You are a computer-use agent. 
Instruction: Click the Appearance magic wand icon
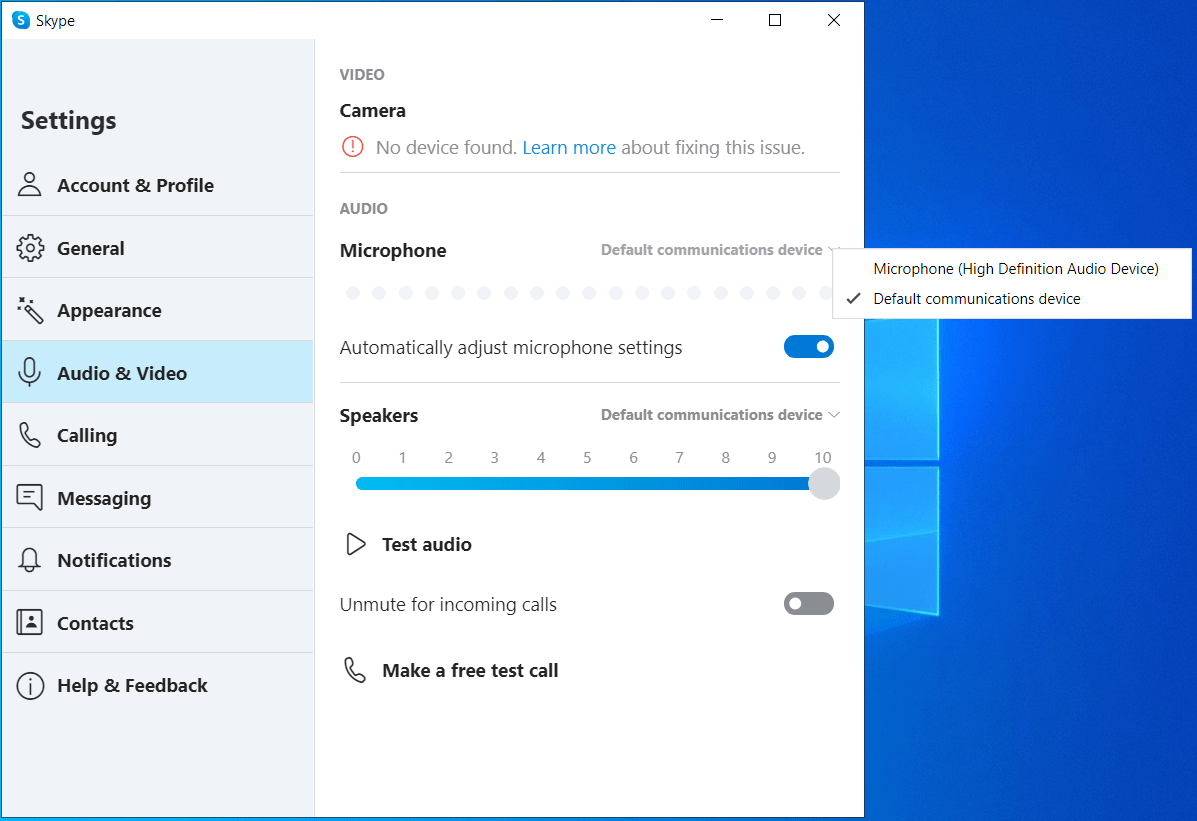(30, 310)
